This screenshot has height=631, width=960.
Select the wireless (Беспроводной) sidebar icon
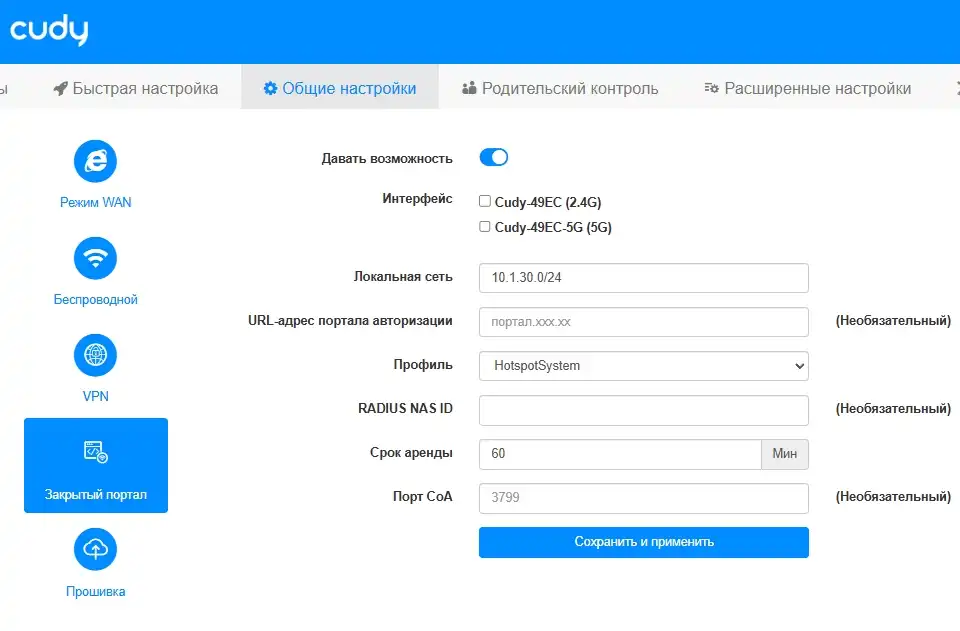95,257
